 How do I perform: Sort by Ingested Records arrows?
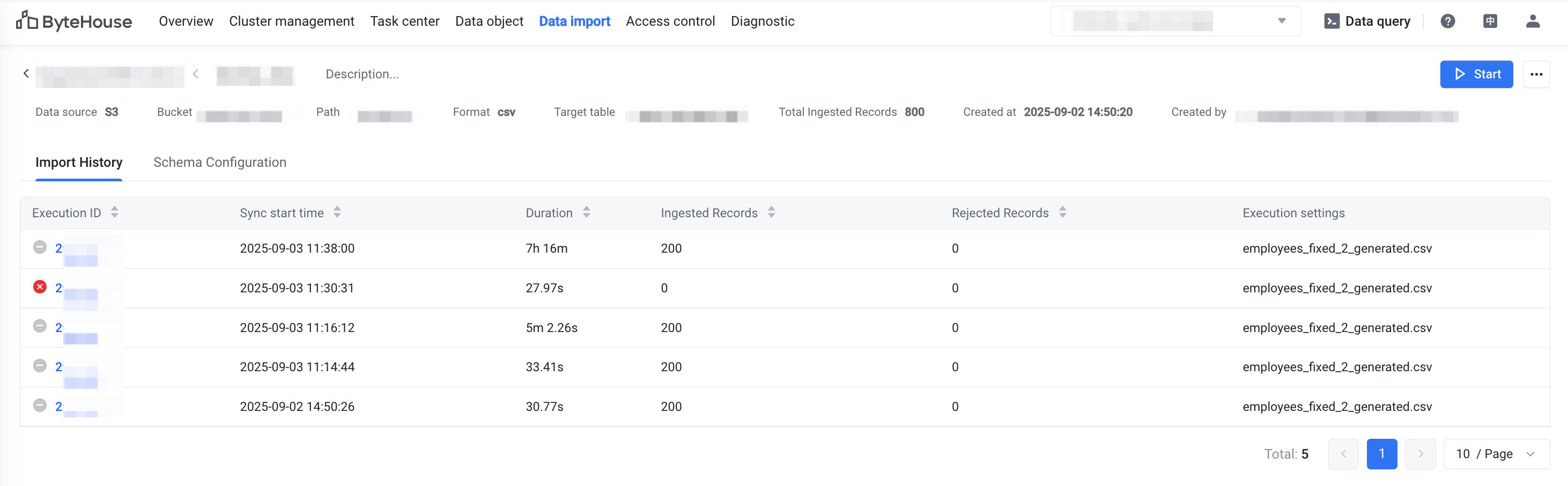tap(771, 212)
